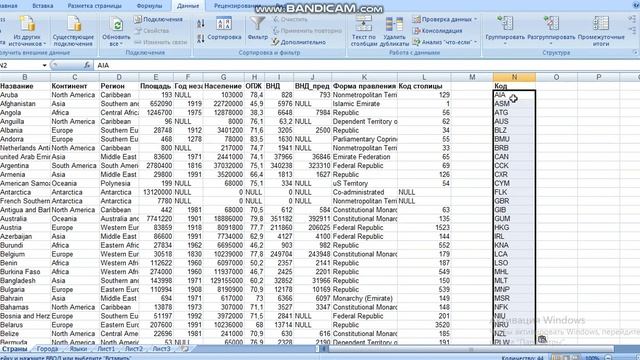The image size is (640, 360).
Task: Click the Форма правления header cell
Action: (x=364, y=86)
